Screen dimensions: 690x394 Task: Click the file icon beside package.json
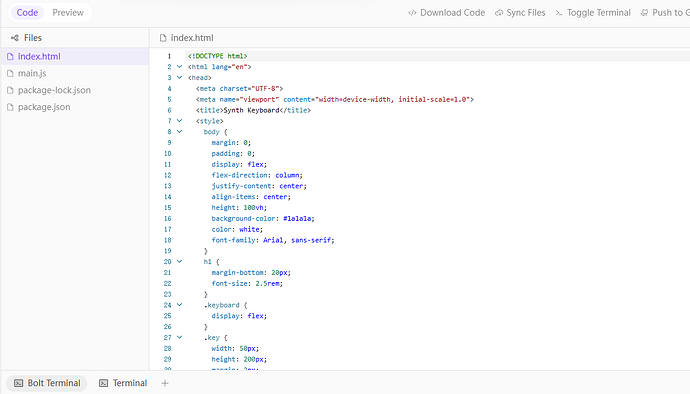coord(10,107)
